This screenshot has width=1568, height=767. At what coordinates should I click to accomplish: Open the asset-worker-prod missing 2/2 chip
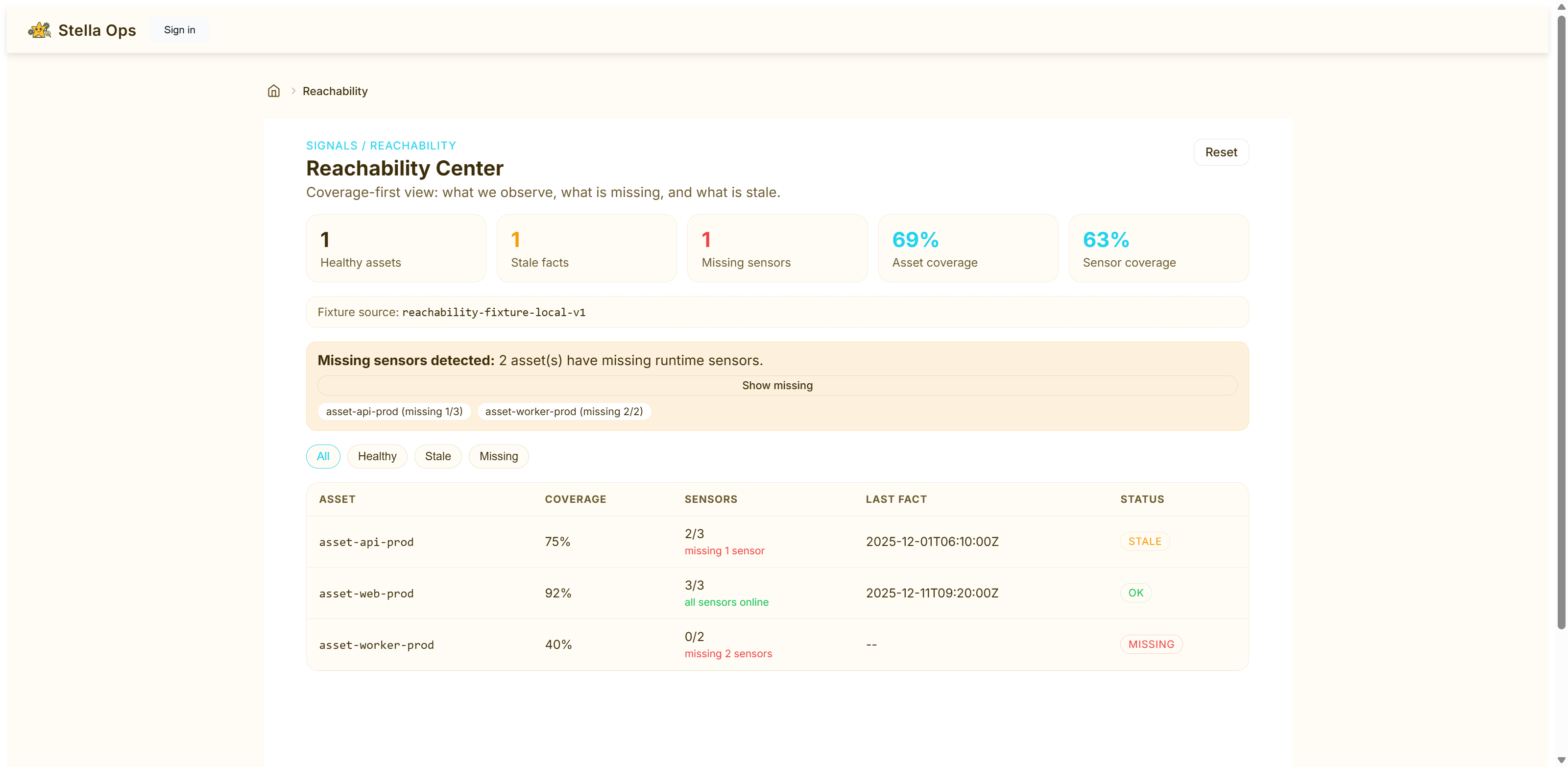564,411
